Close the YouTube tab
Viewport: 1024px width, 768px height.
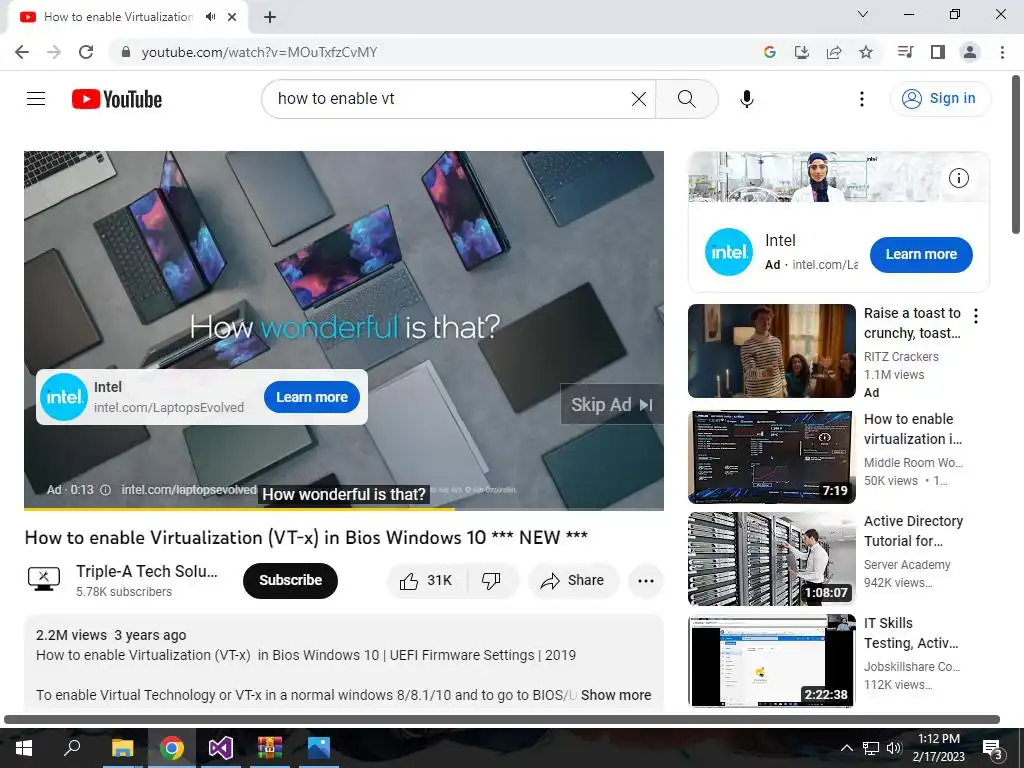(x=232, y=17)
